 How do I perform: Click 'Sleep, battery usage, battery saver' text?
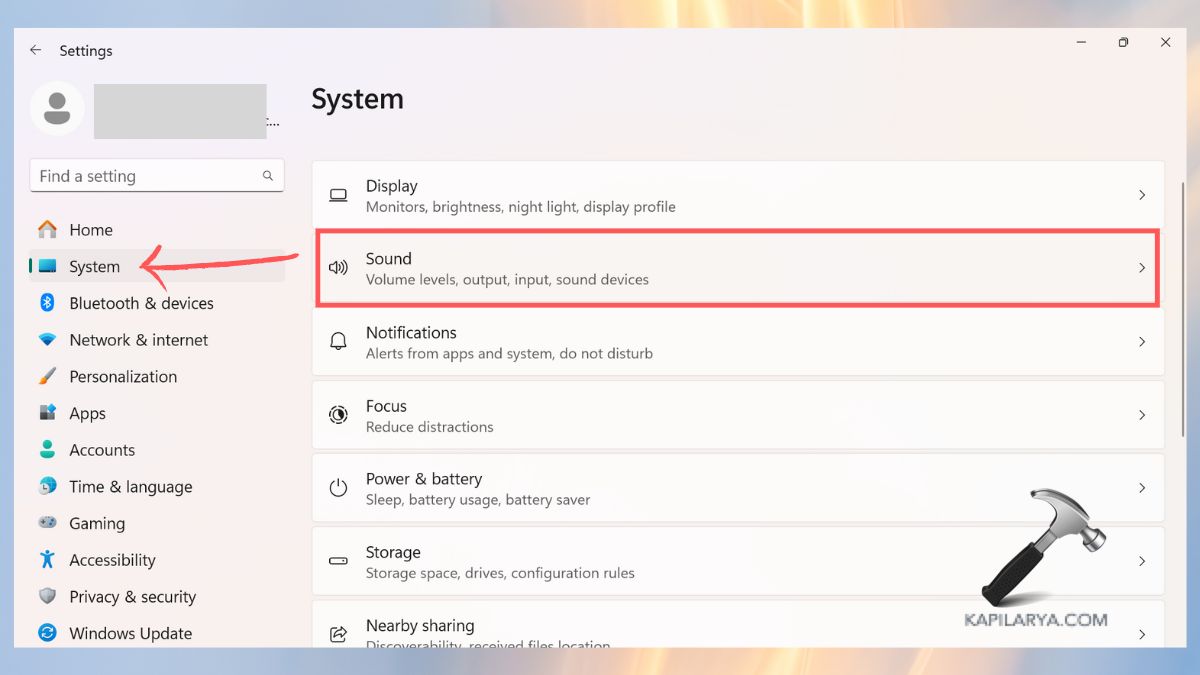[x=478, y=500]
